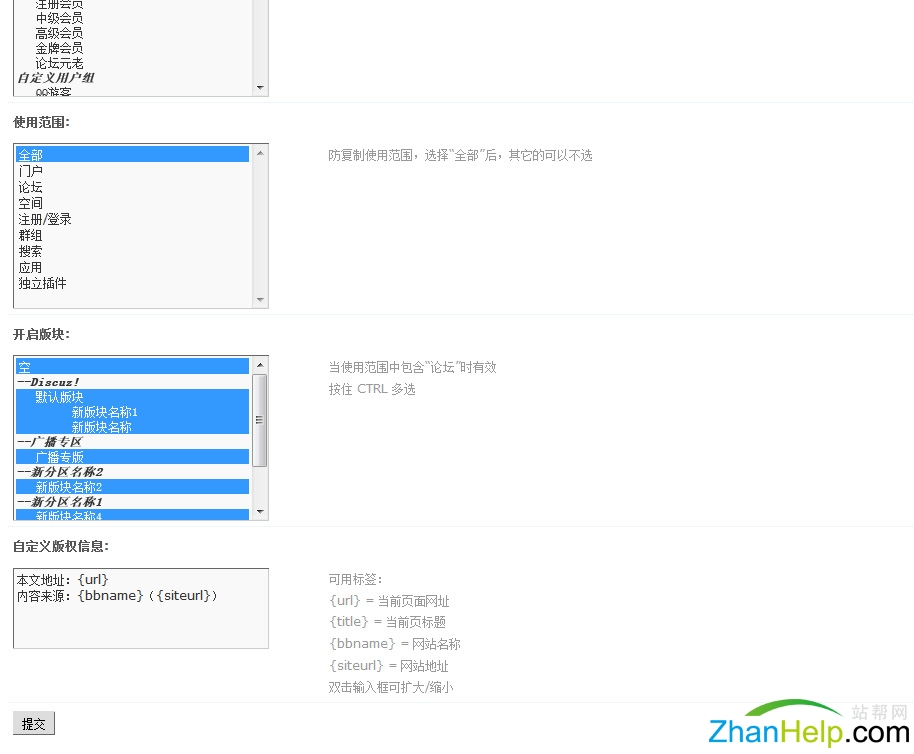The width and height of the screenshot is (914, 754).
Task: Click the 提交 submit button
Action: [x=34, y=723]
